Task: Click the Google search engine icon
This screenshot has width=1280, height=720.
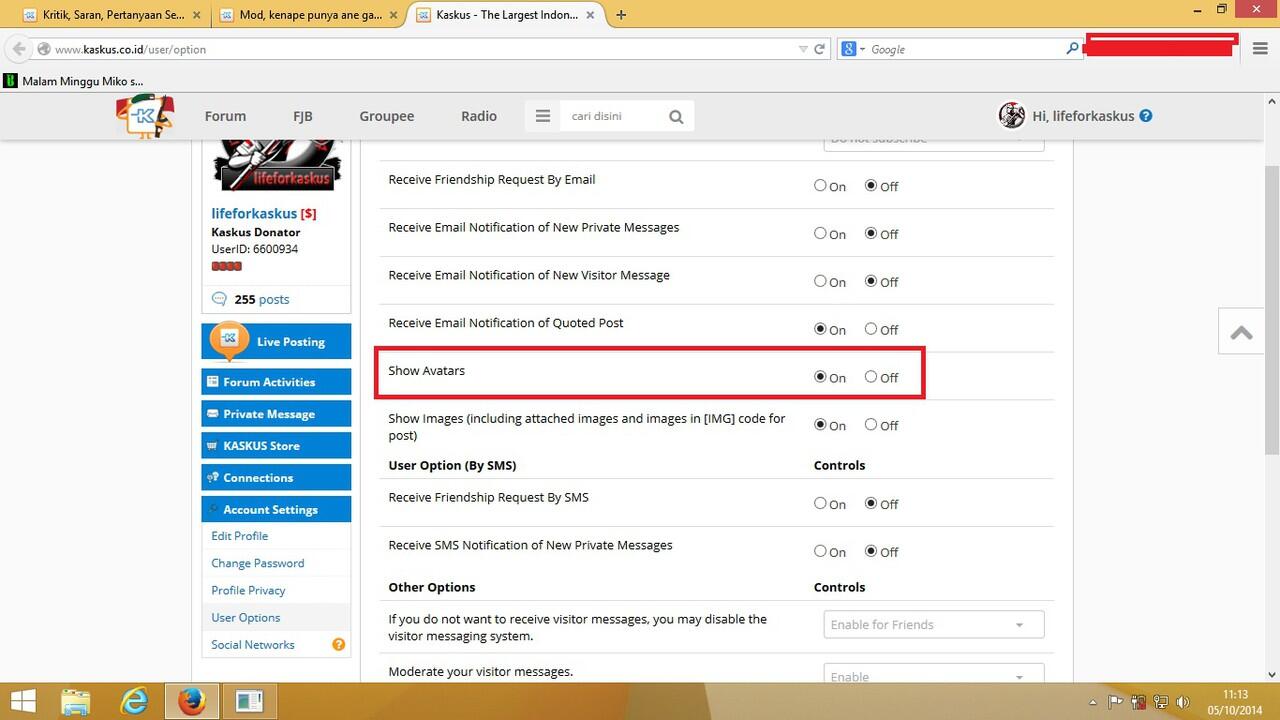Action: pyautogui.click(x=849, y=49)
